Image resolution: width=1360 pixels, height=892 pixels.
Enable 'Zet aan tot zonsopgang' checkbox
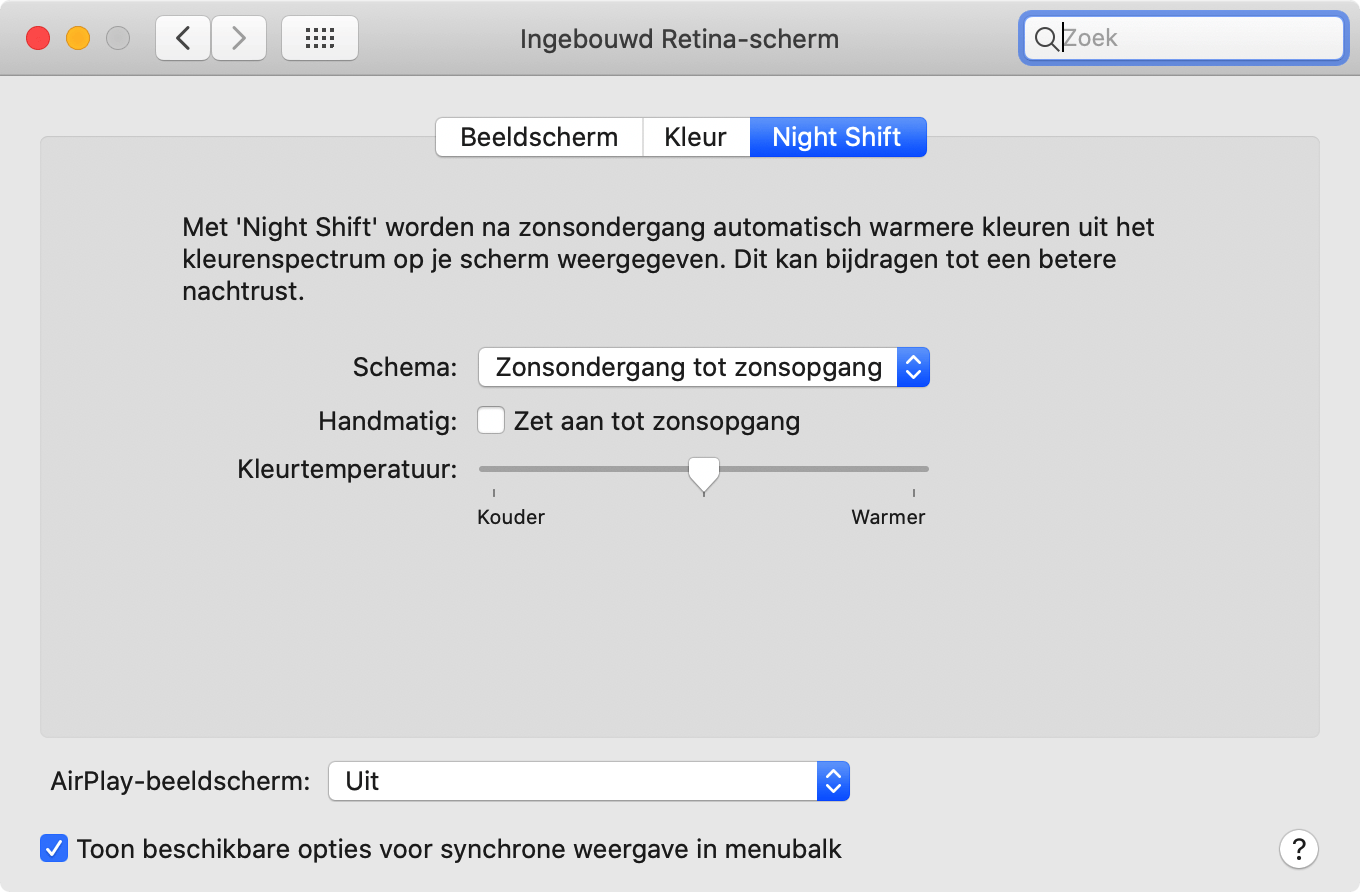tap(491, 420)
